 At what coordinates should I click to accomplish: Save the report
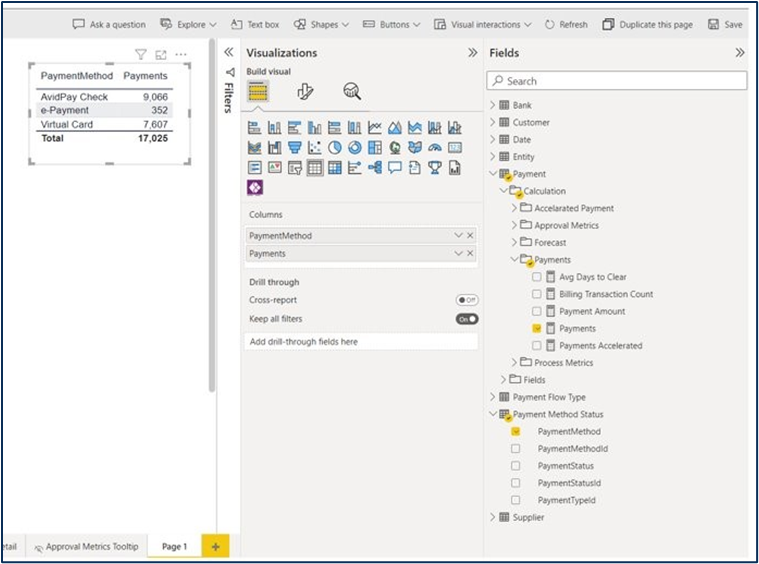tap(725, 24)
